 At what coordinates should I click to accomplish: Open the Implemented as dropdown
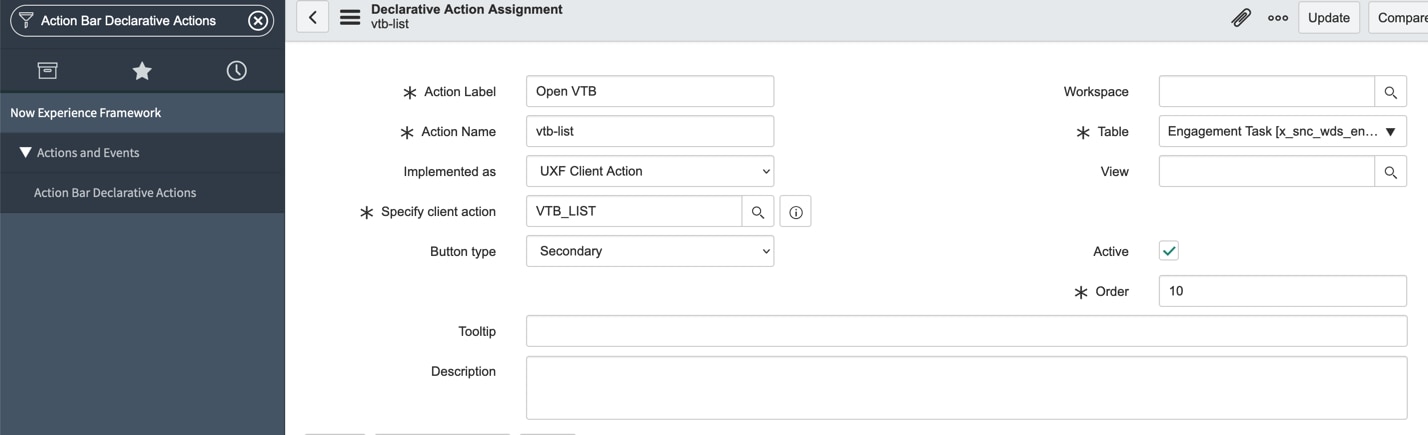point(650,171)
